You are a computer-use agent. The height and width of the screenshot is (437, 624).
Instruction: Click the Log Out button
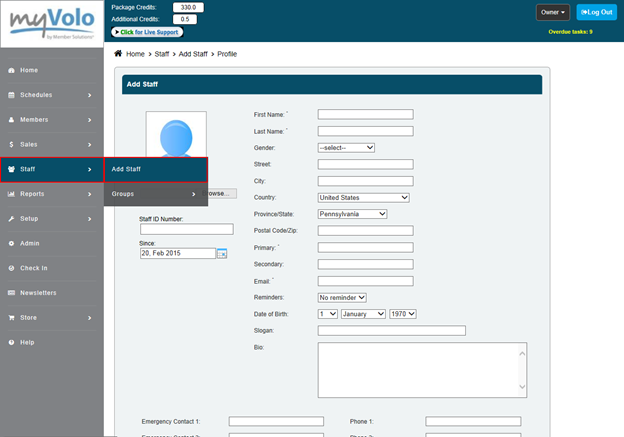[596, 12]
